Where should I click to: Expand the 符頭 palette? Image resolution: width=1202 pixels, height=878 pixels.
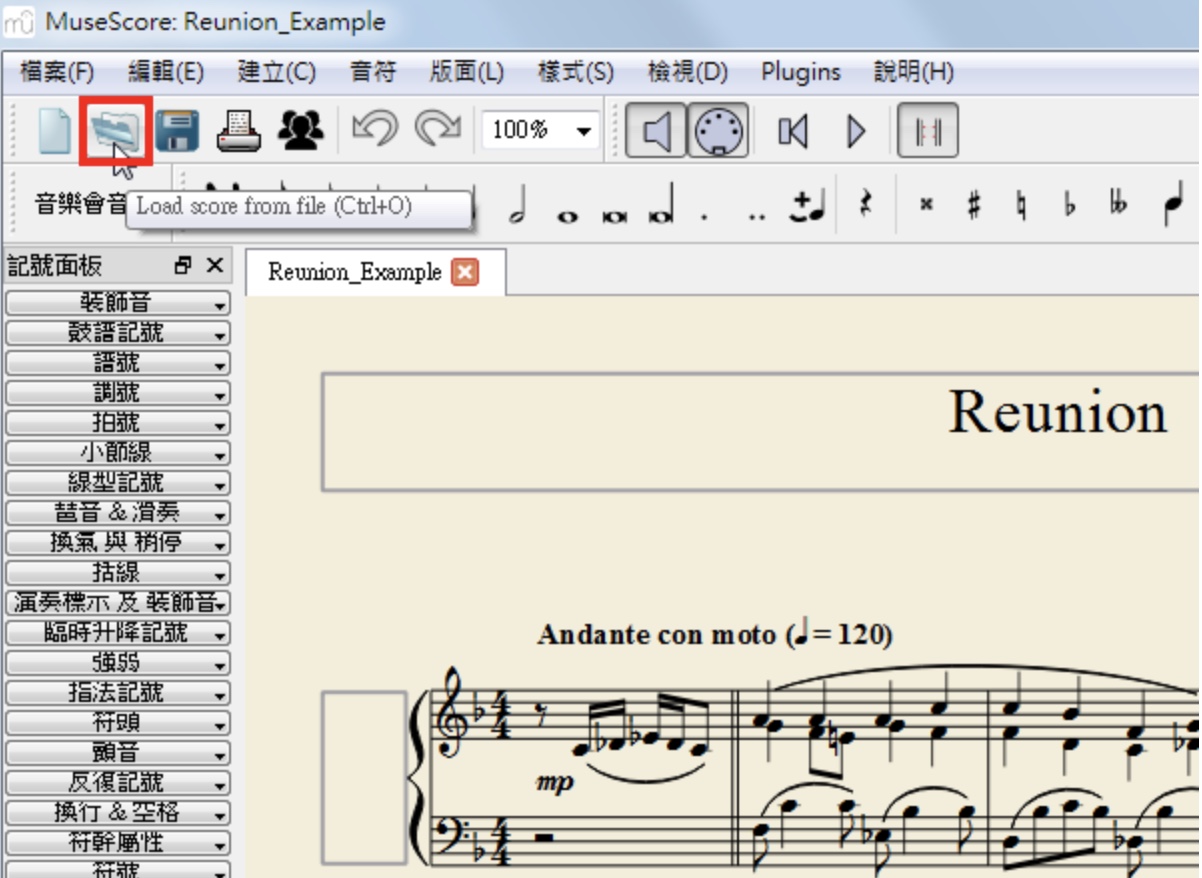[x=117, y=723]
